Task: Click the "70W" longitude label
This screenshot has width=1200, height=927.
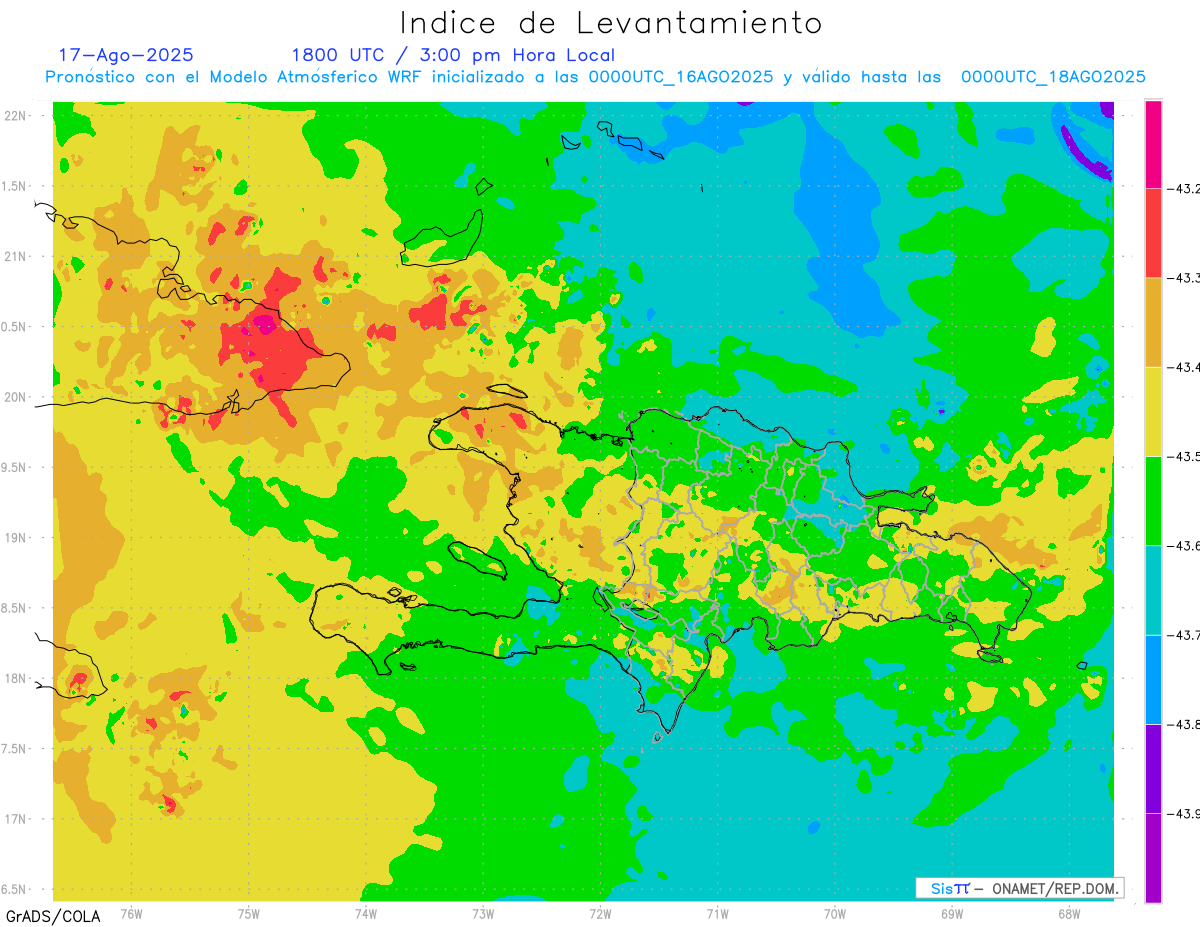Action: 835,912
